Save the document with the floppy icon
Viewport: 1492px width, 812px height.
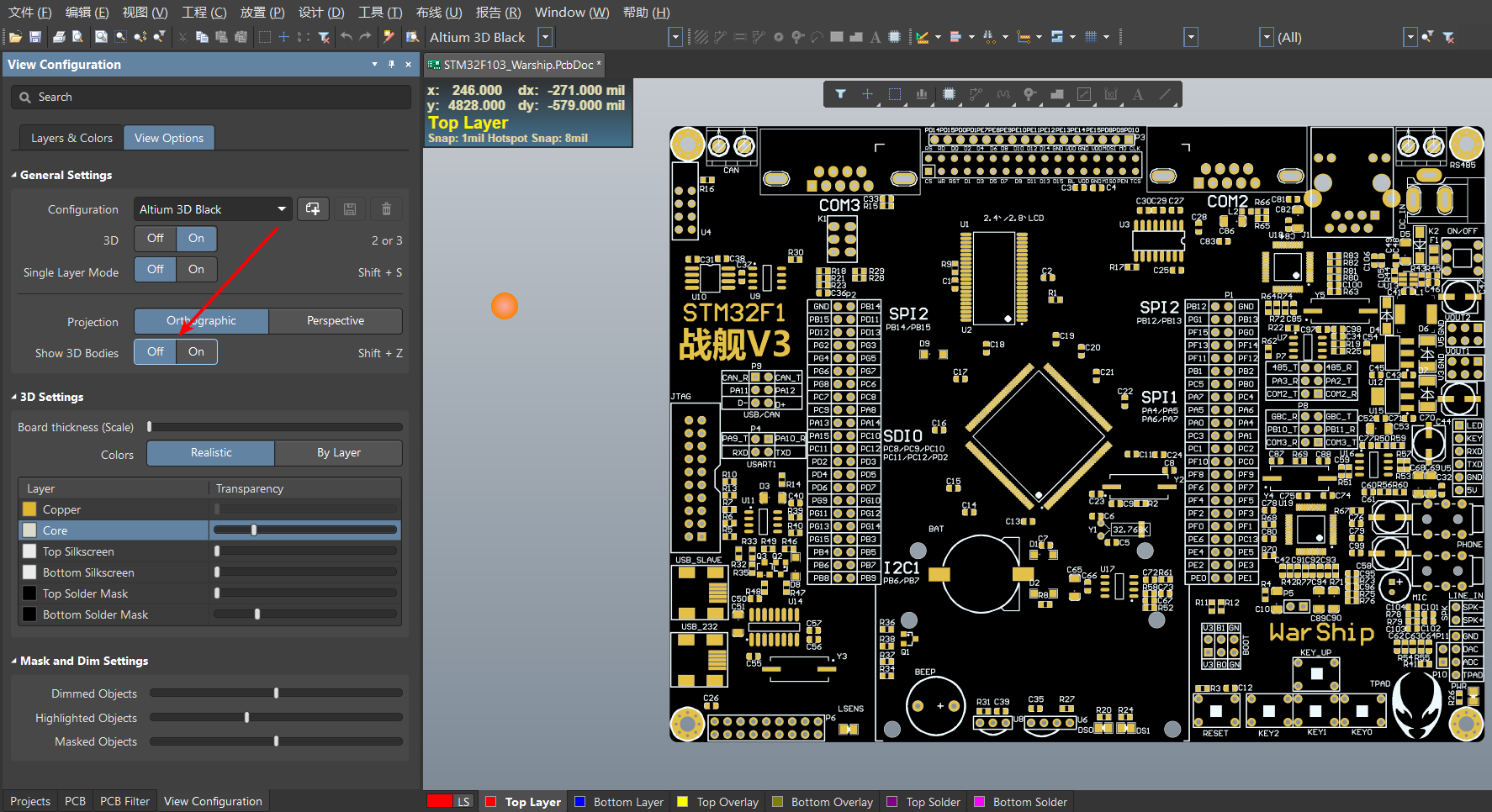click(35, 37)
